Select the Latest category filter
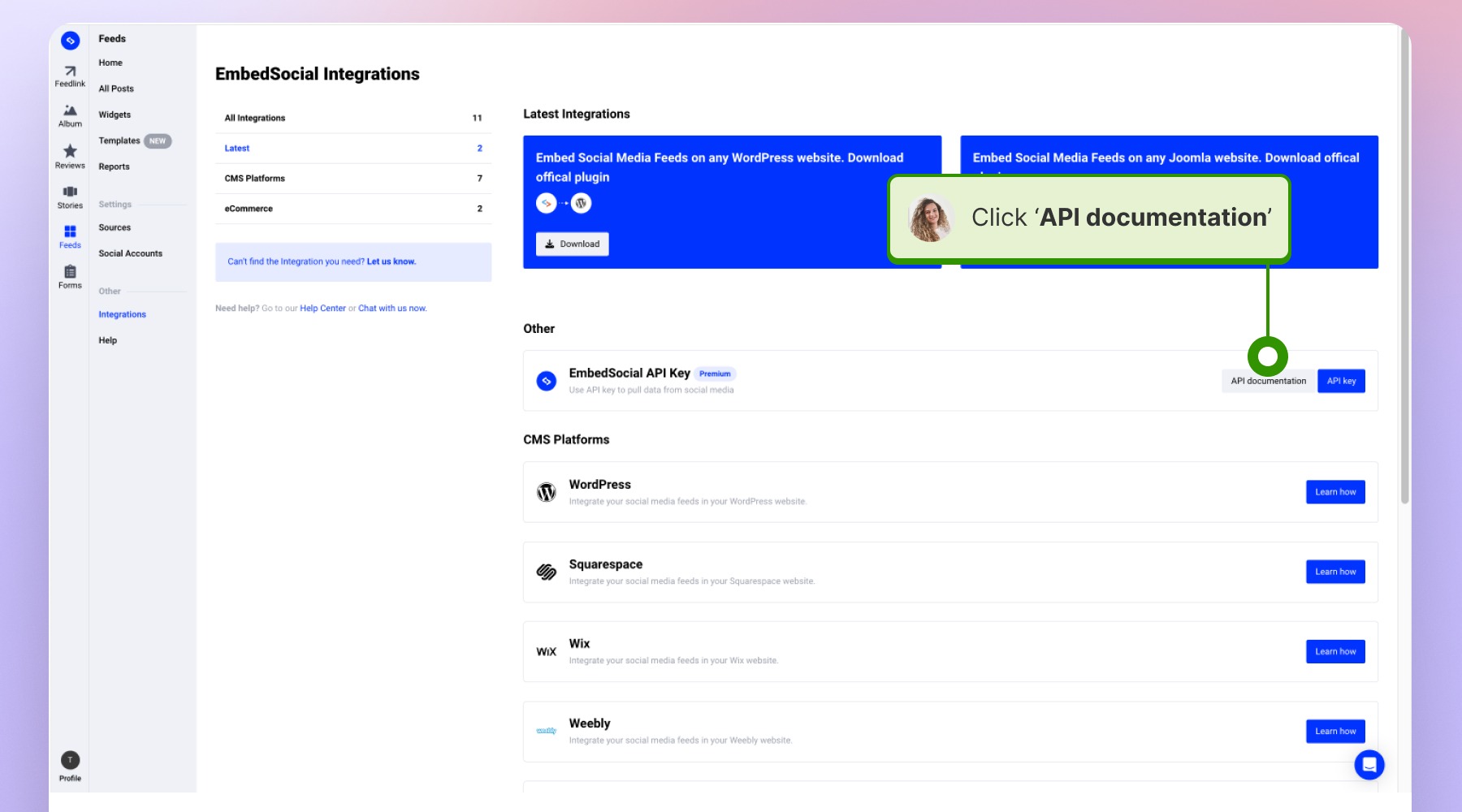1462x812 pixels. 353,148
